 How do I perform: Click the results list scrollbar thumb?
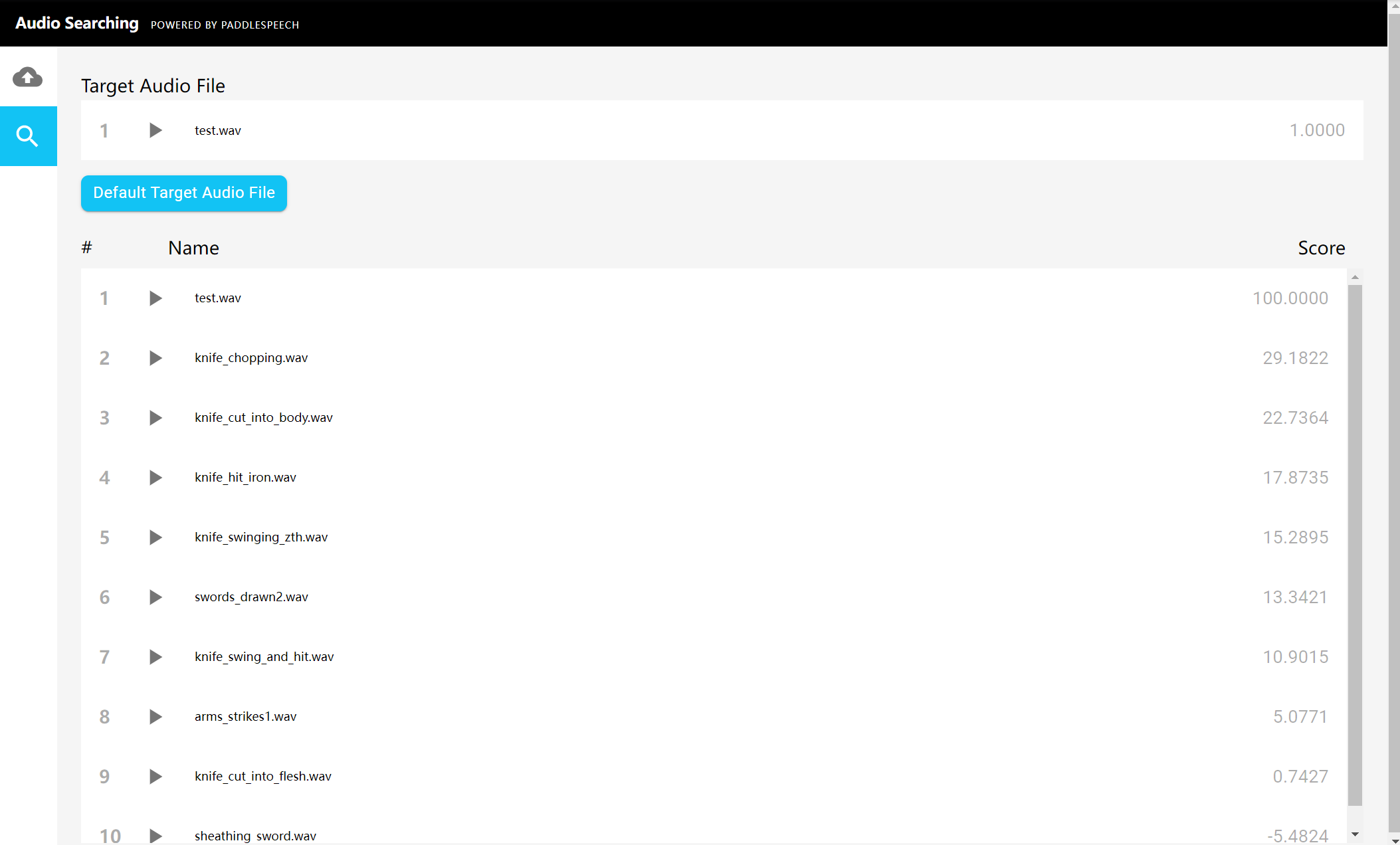1355,545
